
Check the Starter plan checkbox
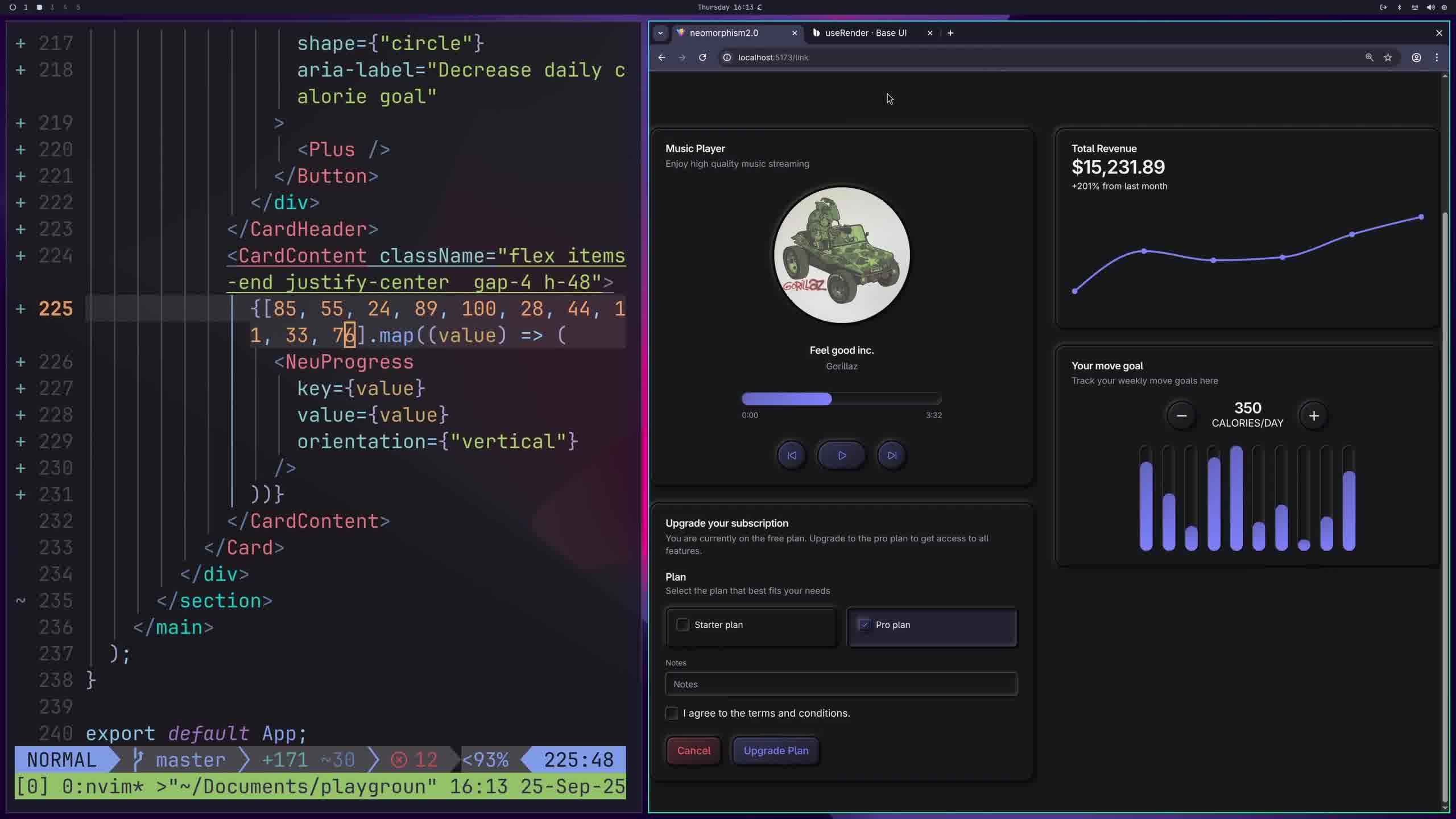tap(682, 624)
